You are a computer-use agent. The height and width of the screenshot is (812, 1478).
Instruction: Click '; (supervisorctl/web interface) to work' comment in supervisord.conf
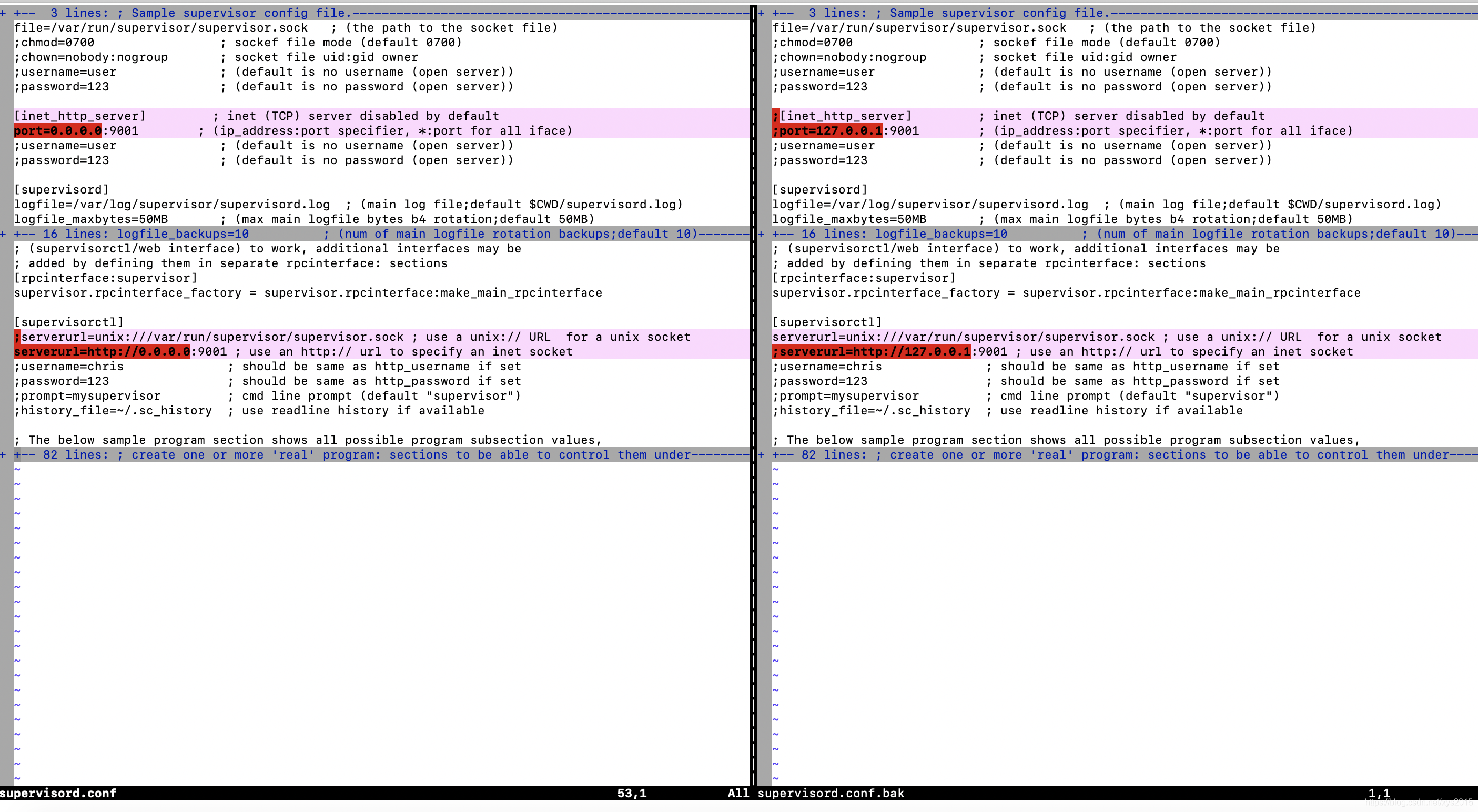(267, 248)
